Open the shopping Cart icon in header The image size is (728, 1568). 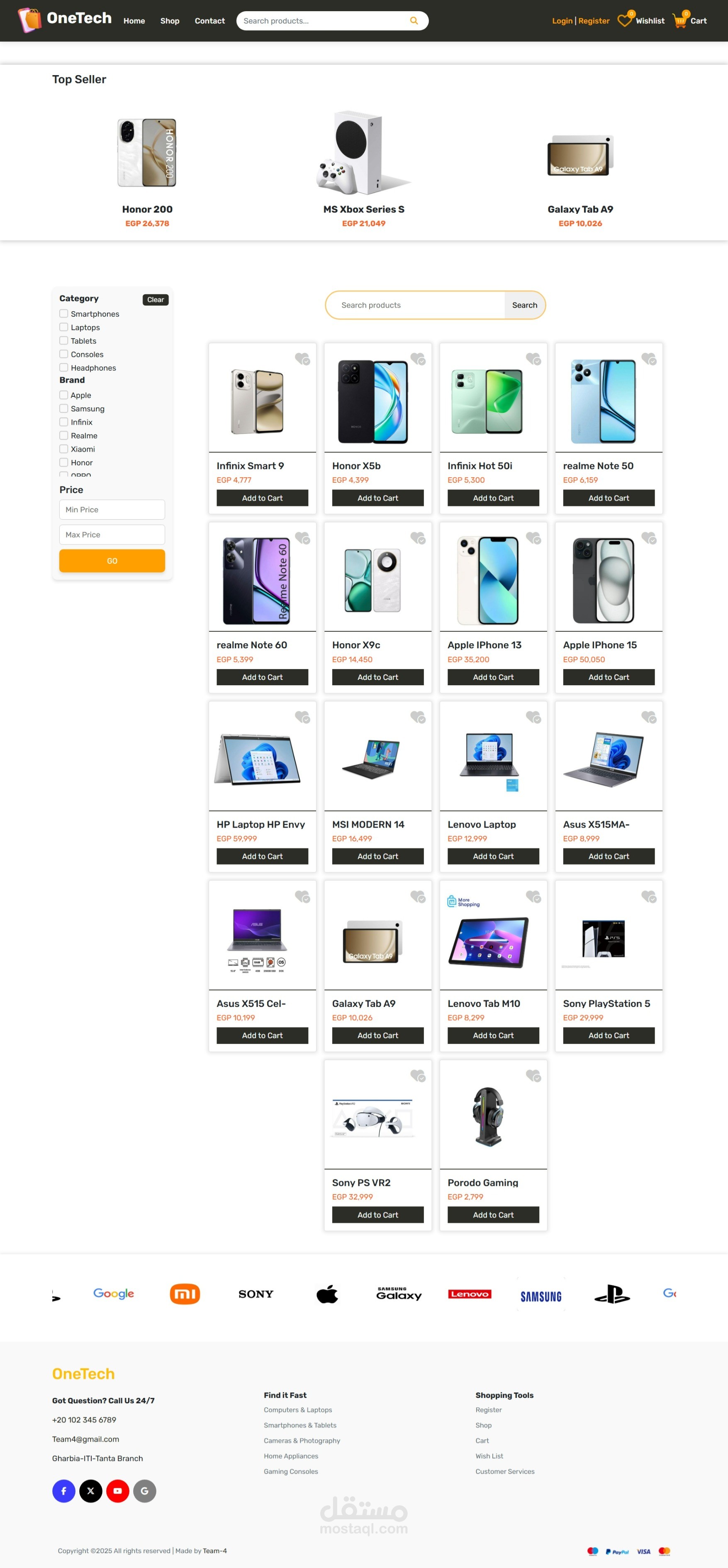[679, 20]
